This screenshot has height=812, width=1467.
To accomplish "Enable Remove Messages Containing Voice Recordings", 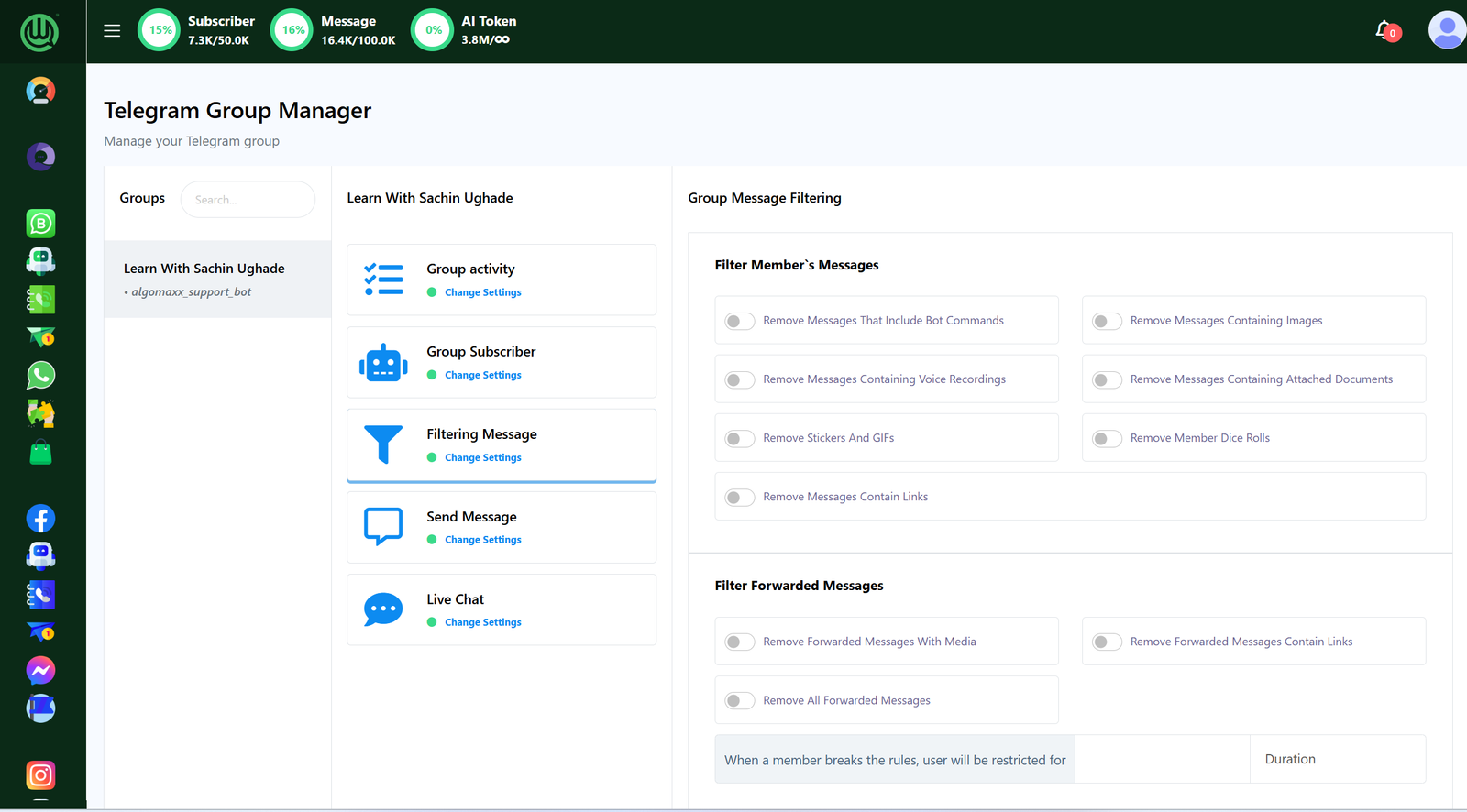I will [740, 379].
